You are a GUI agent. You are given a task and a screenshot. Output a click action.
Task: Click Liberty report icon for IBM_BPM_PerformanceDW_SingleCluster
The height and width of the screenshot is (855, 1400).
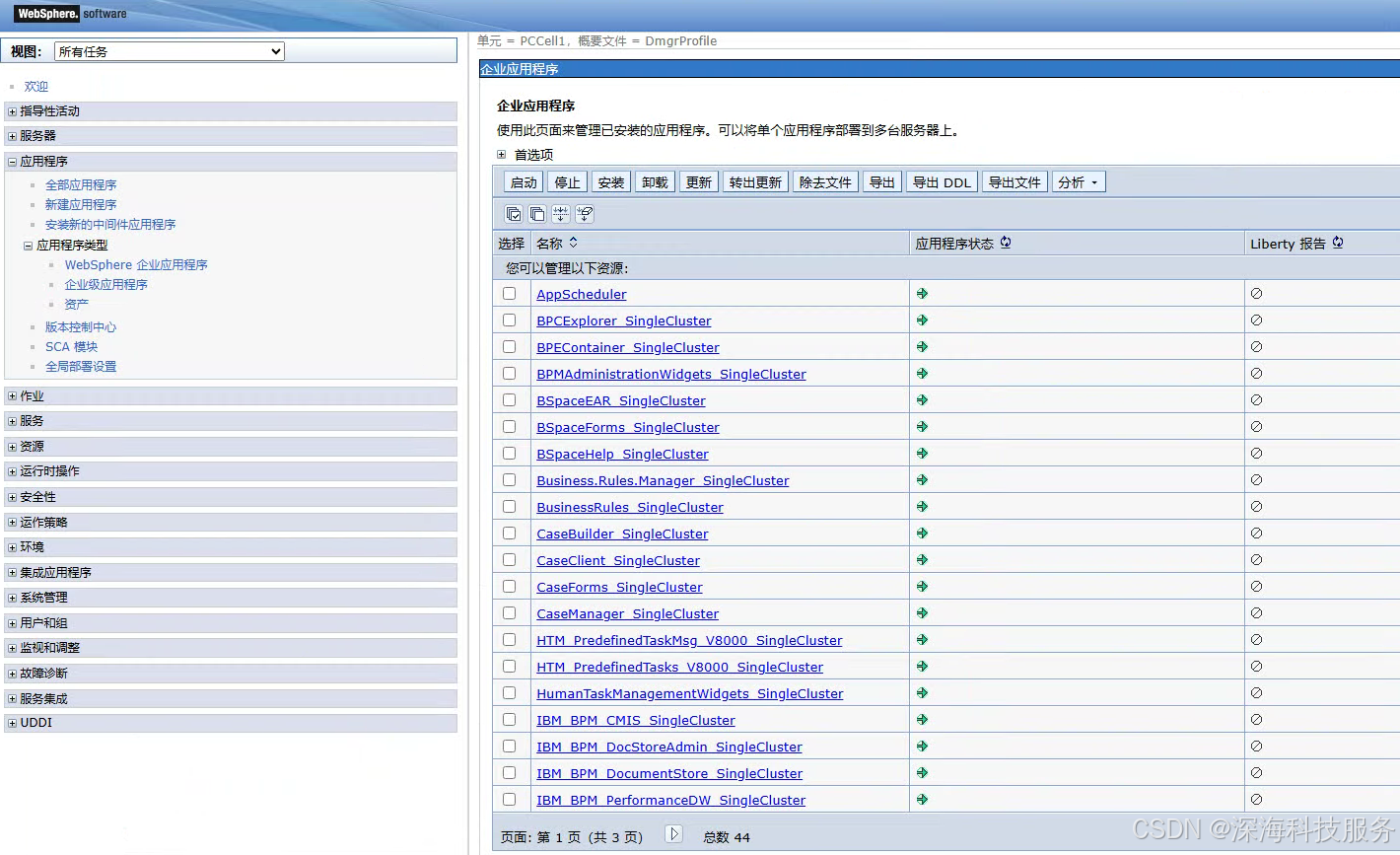click(1256, 800)
